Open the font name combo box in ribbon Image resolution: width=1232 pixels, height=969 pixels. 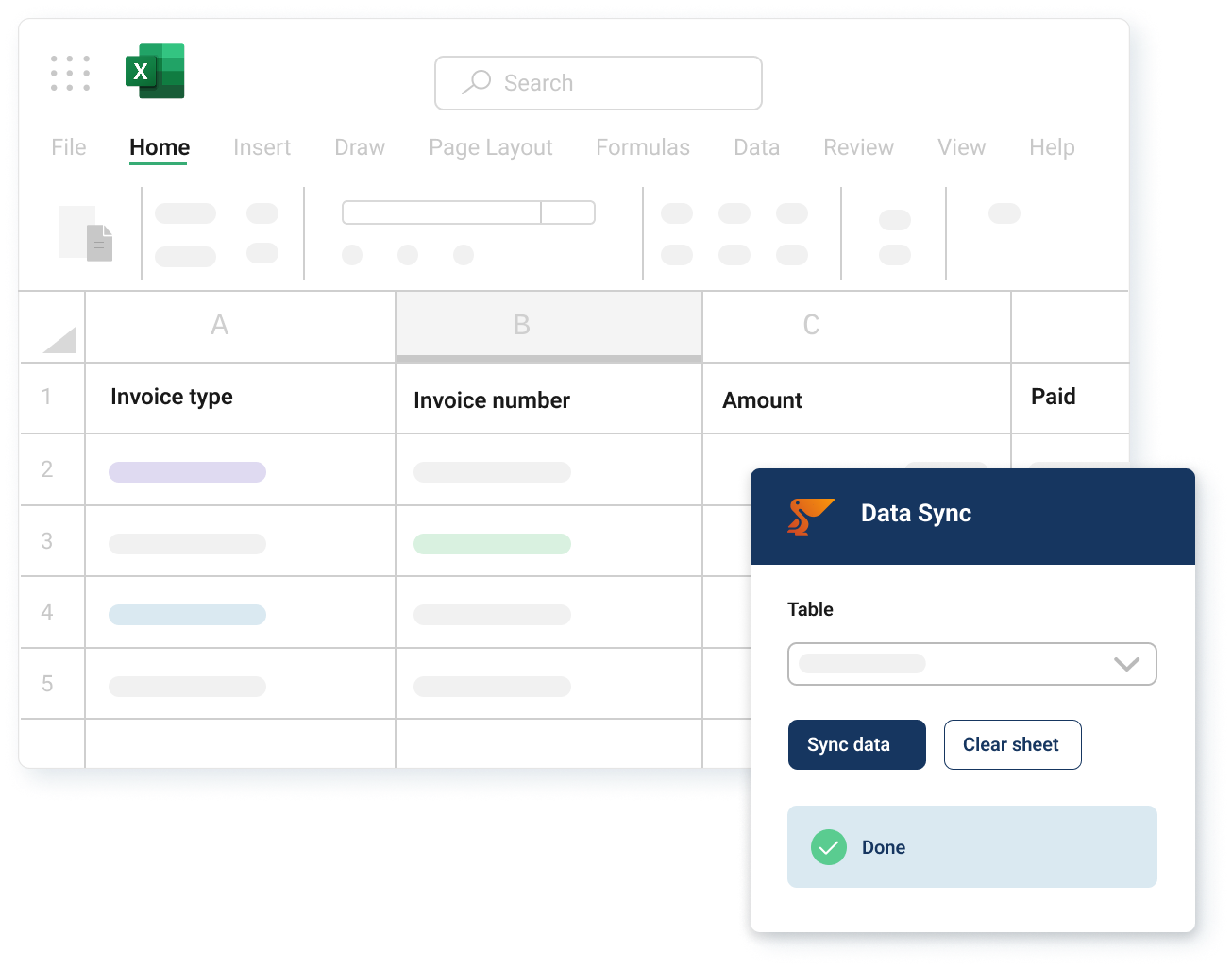click(468, 212)
